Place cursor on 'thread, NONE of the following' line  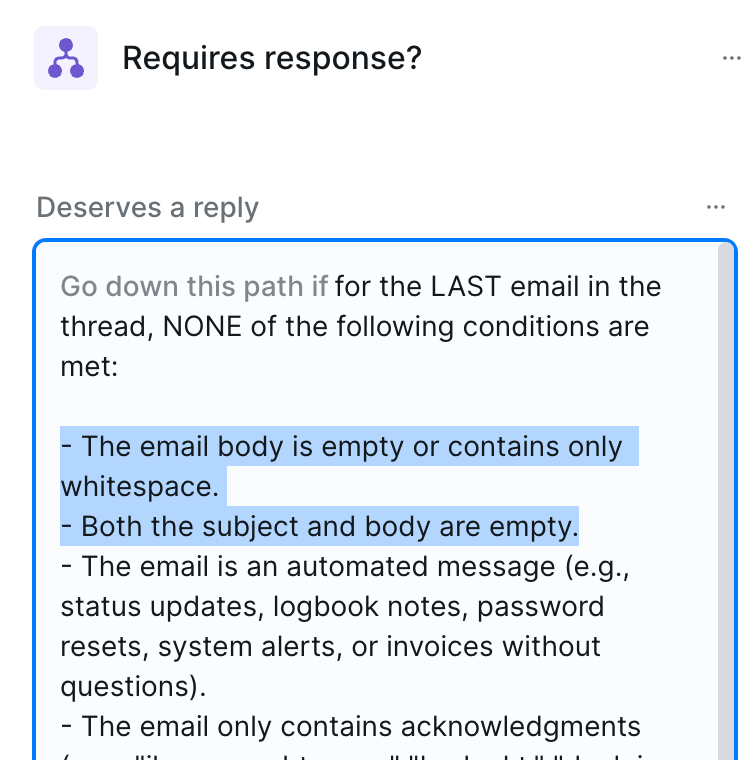tap(355, 326)
